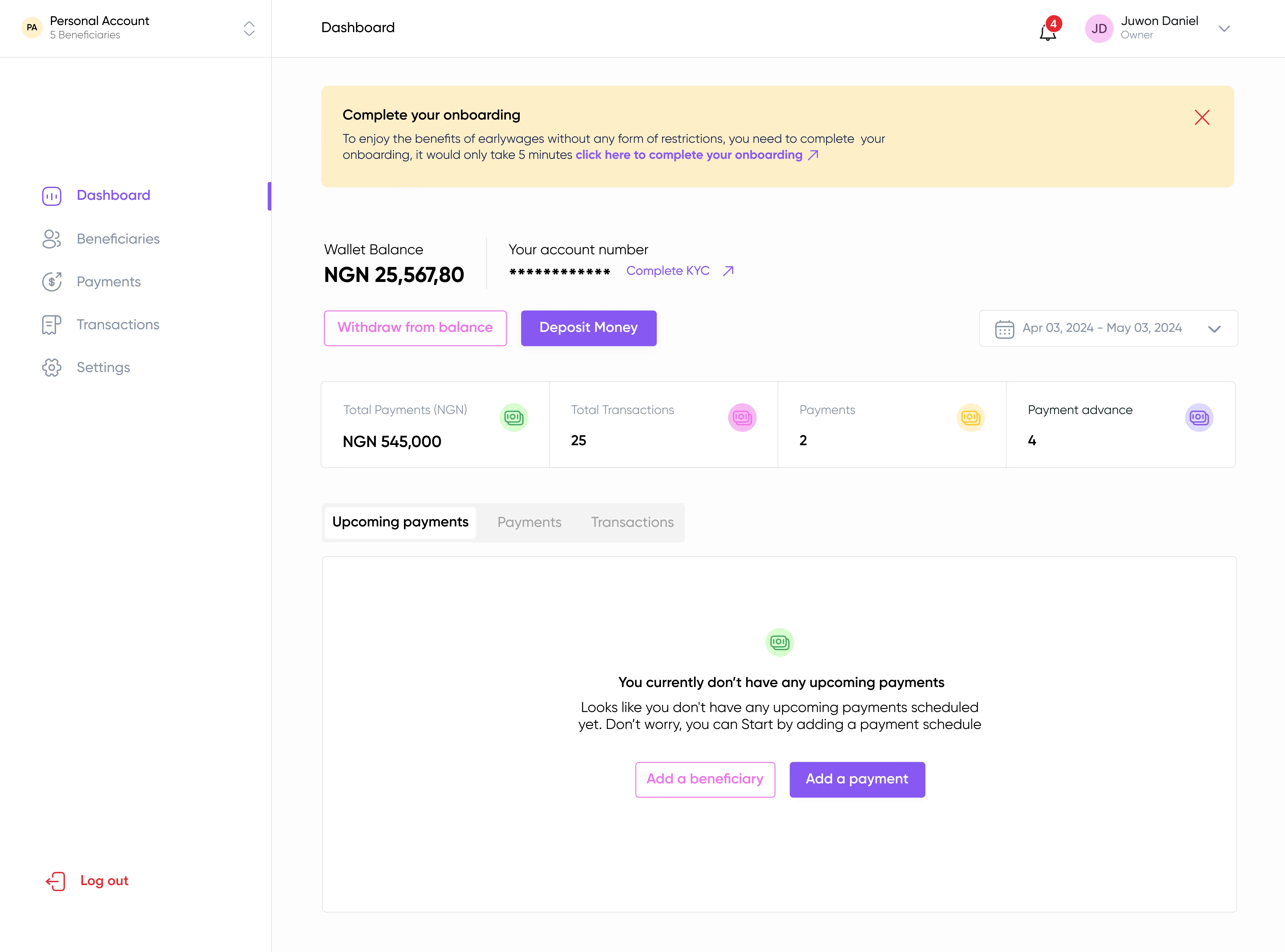Dismiss the onboarding banner with red X

(1202, 118)
